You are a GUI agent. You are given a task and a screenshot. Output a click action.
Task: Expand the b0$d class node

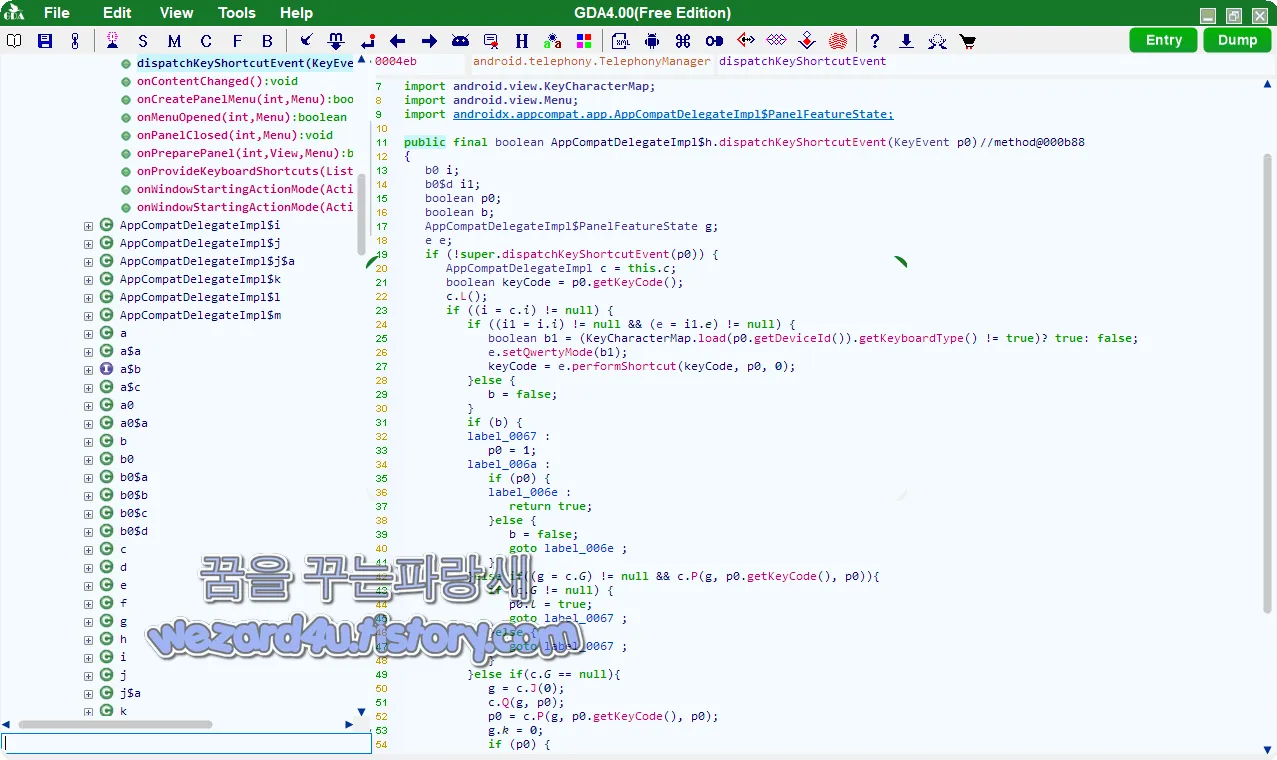(x=88, y=532)
